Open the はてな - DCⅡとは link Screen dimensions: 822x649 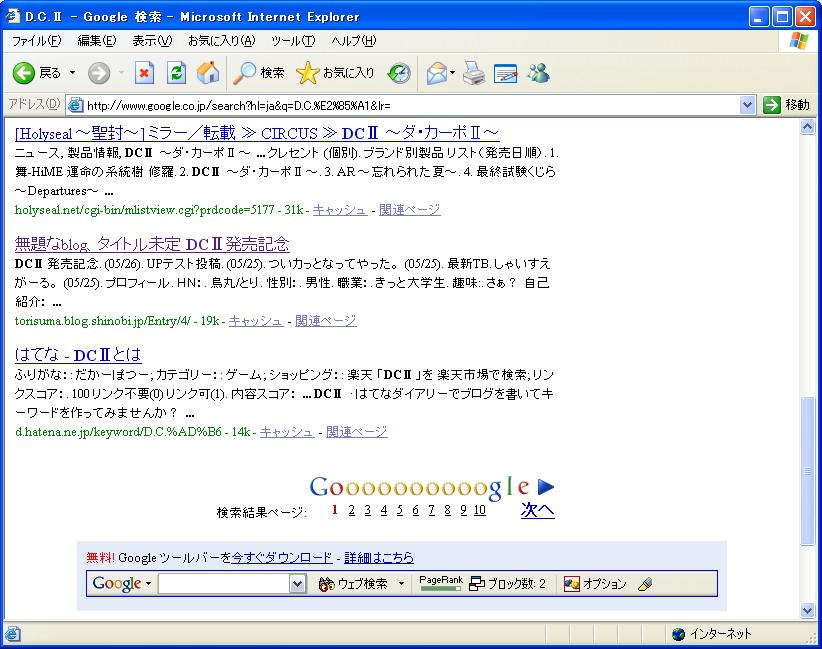[x=78, y=355]
